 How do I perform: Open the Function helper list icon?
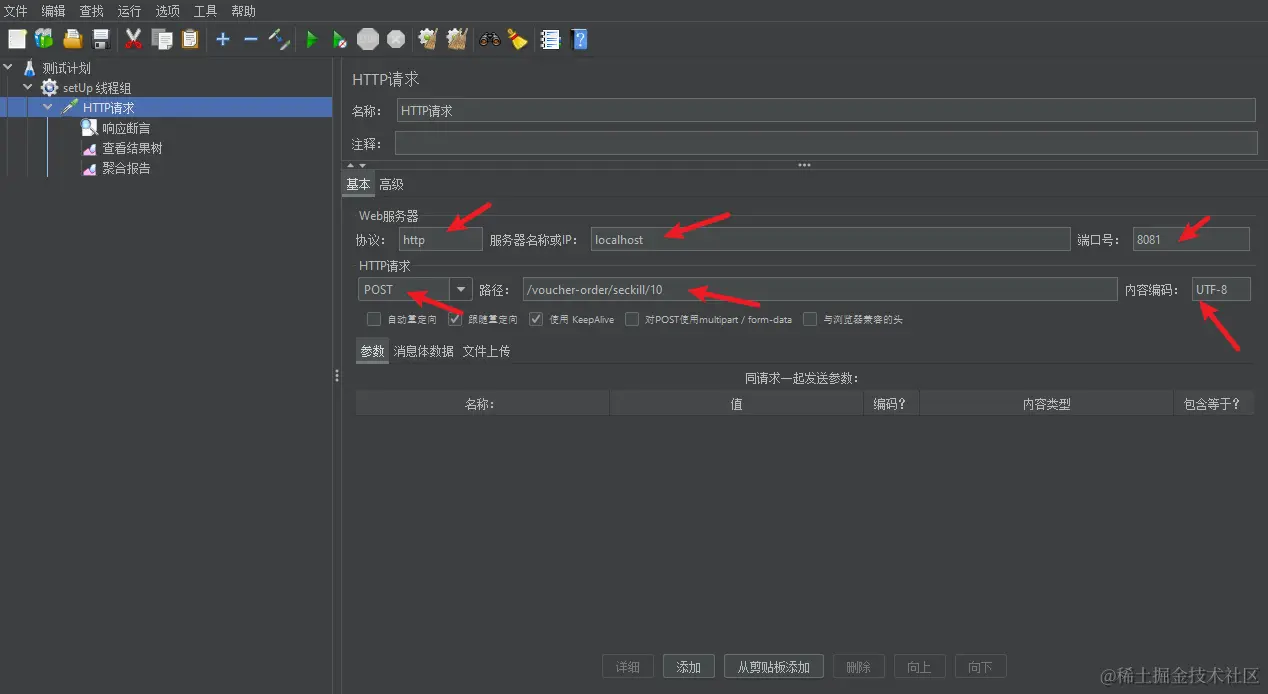pos(550,39)
